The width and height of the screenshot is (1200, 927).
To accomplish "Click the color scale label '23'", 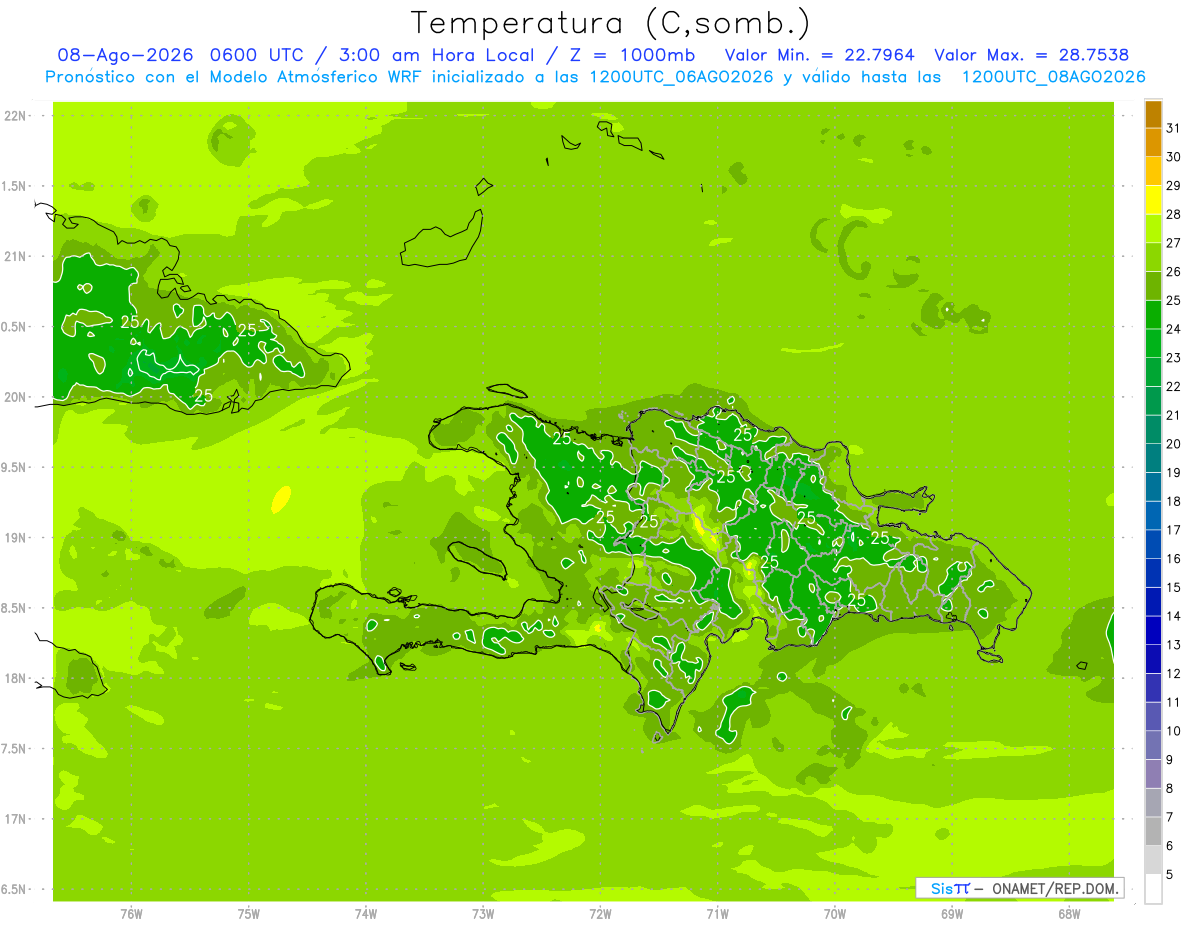I will click(1174, 358).
